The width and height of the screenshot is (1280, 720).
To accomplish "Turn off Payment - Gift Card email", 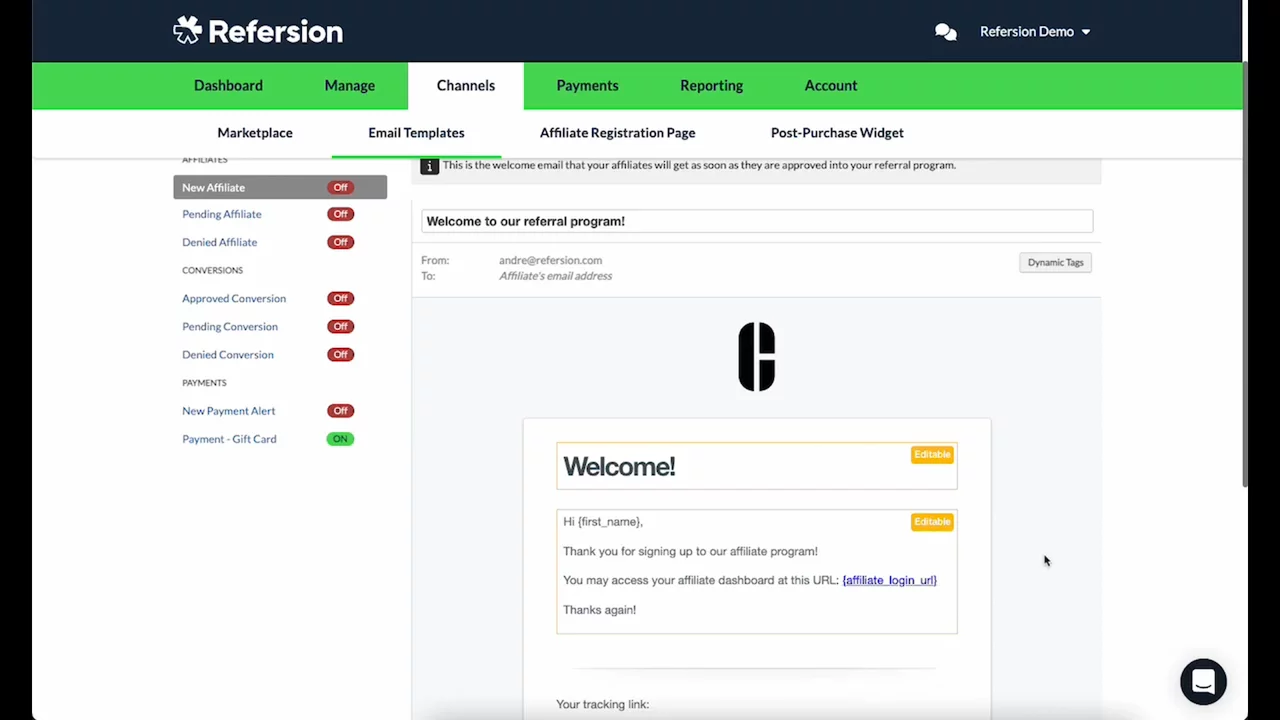I will point(340,439).
